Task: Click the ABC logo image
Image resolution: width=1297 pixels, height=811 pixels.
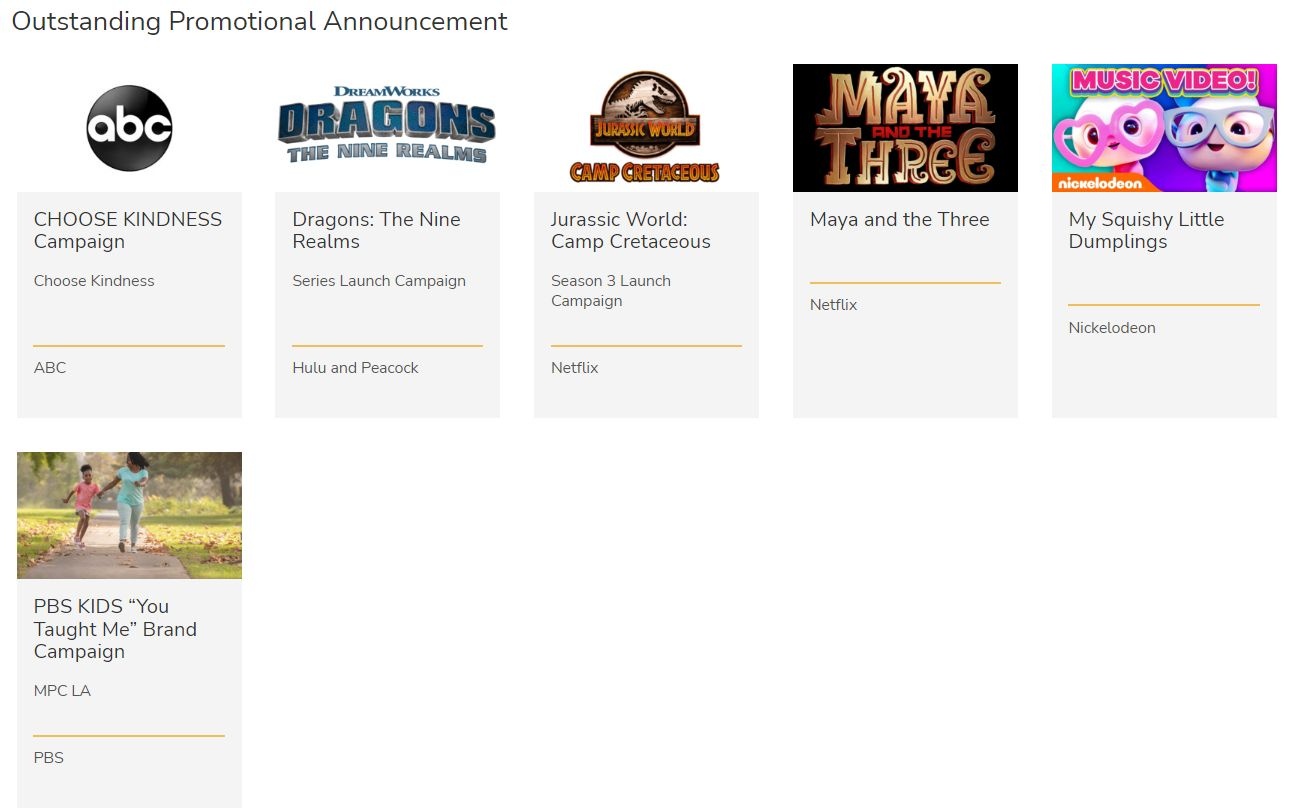Action: coord(129,128)
